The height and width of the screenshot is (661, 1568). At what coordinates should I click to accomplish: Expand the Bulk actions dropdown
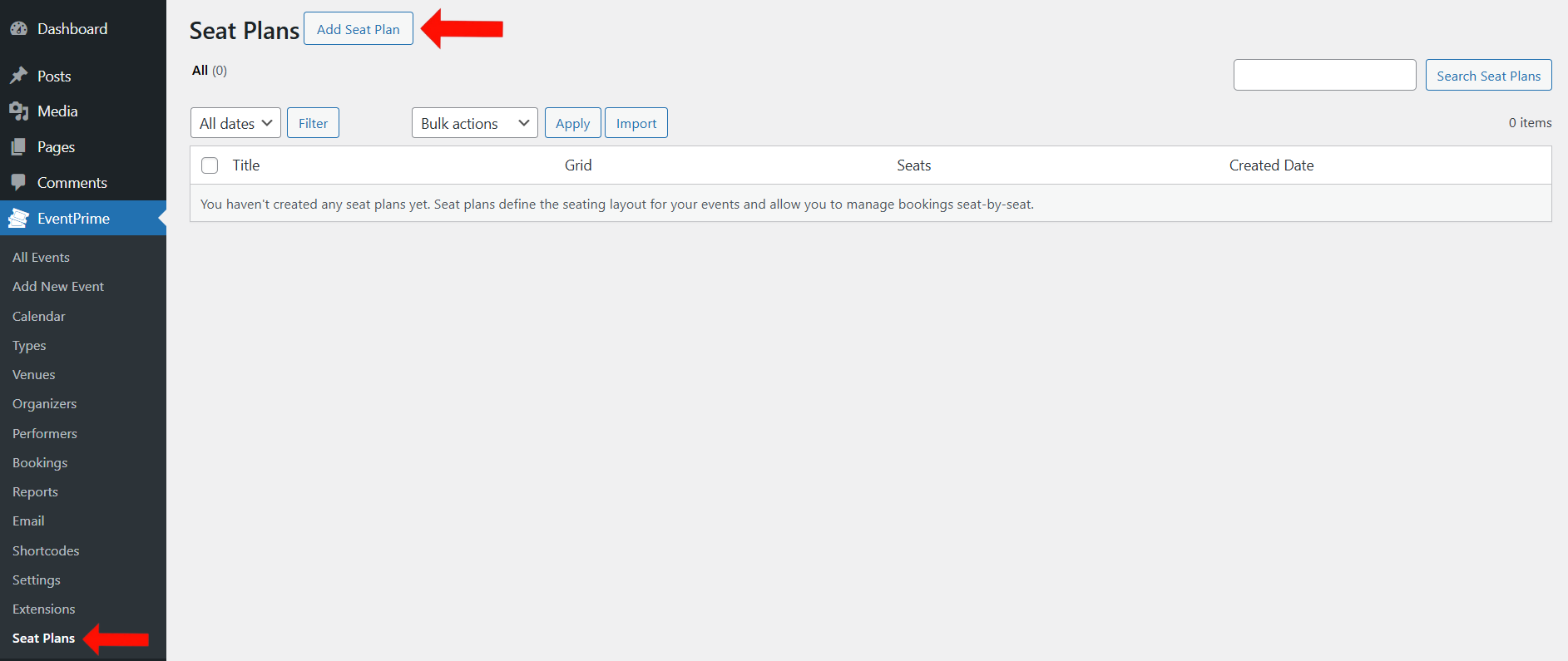point(474,123)
